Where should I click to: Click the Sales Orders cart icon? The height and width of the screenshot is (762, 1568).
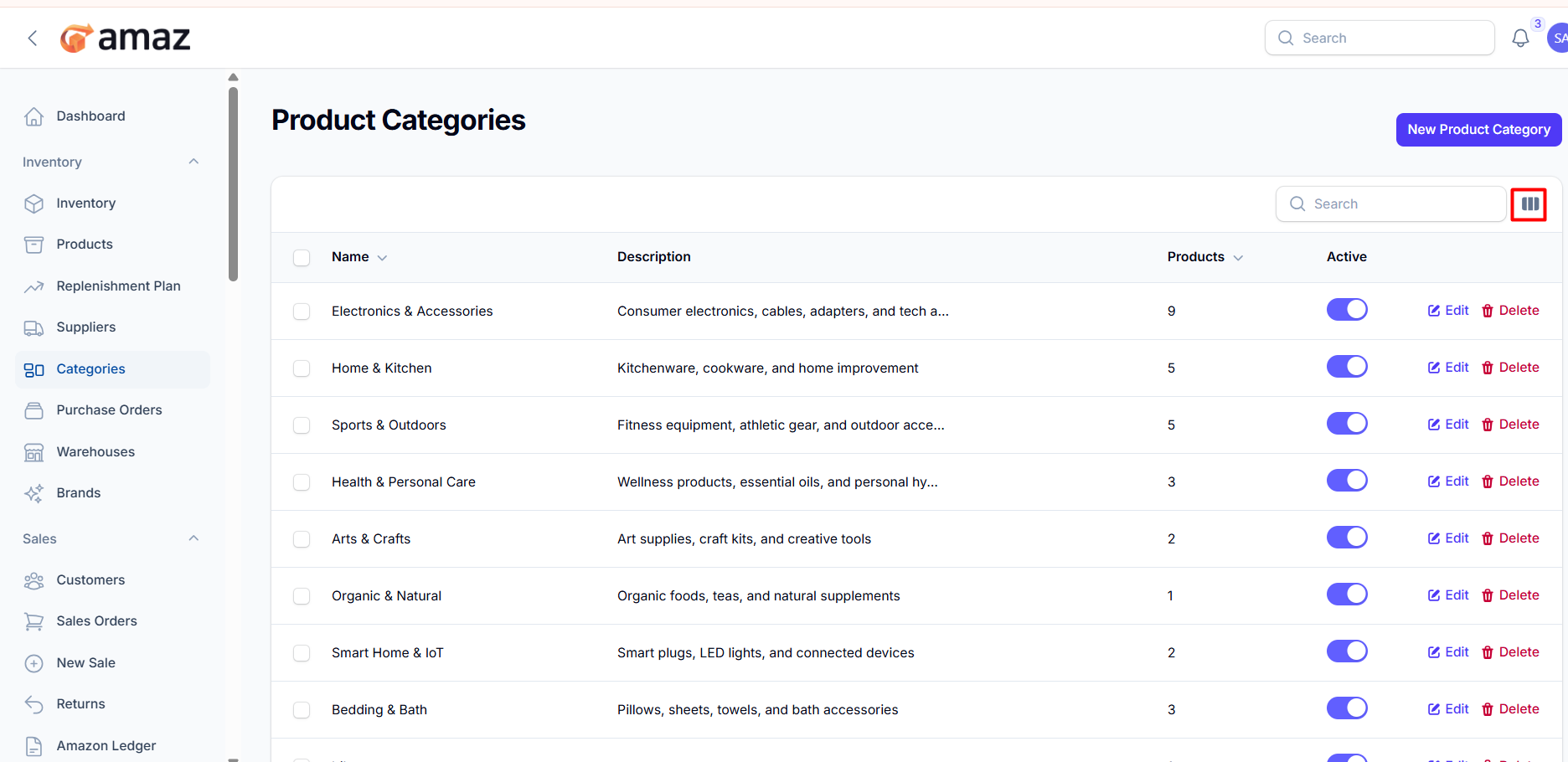(x=34, y=621)
